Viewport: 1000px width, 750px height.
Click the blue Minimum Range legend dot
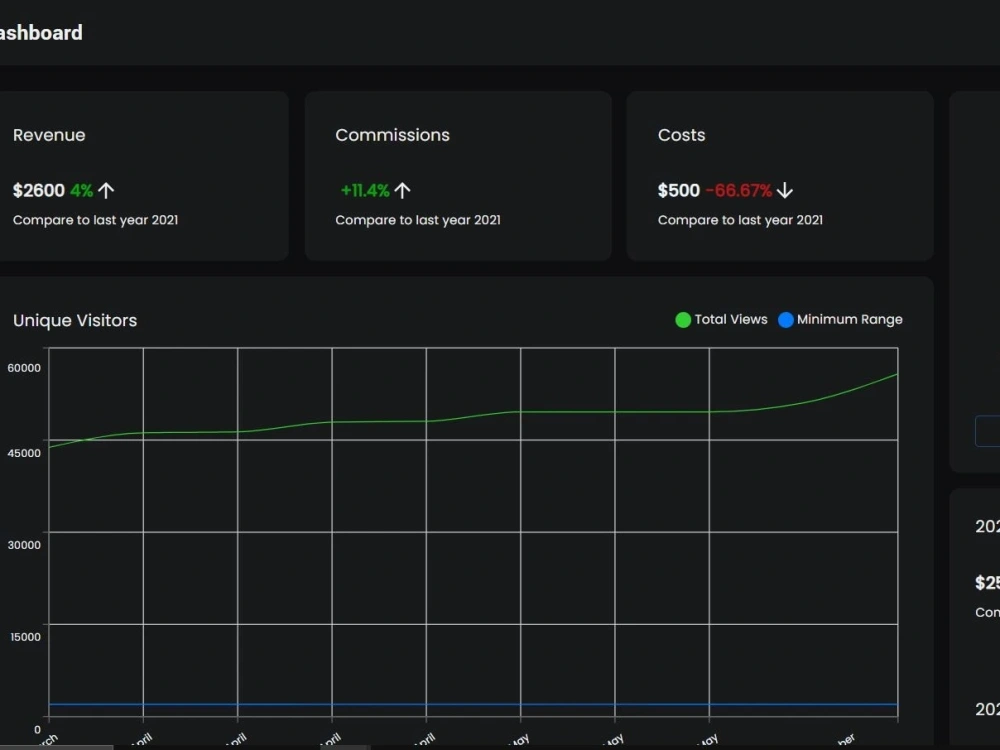(x=785, y=320)
